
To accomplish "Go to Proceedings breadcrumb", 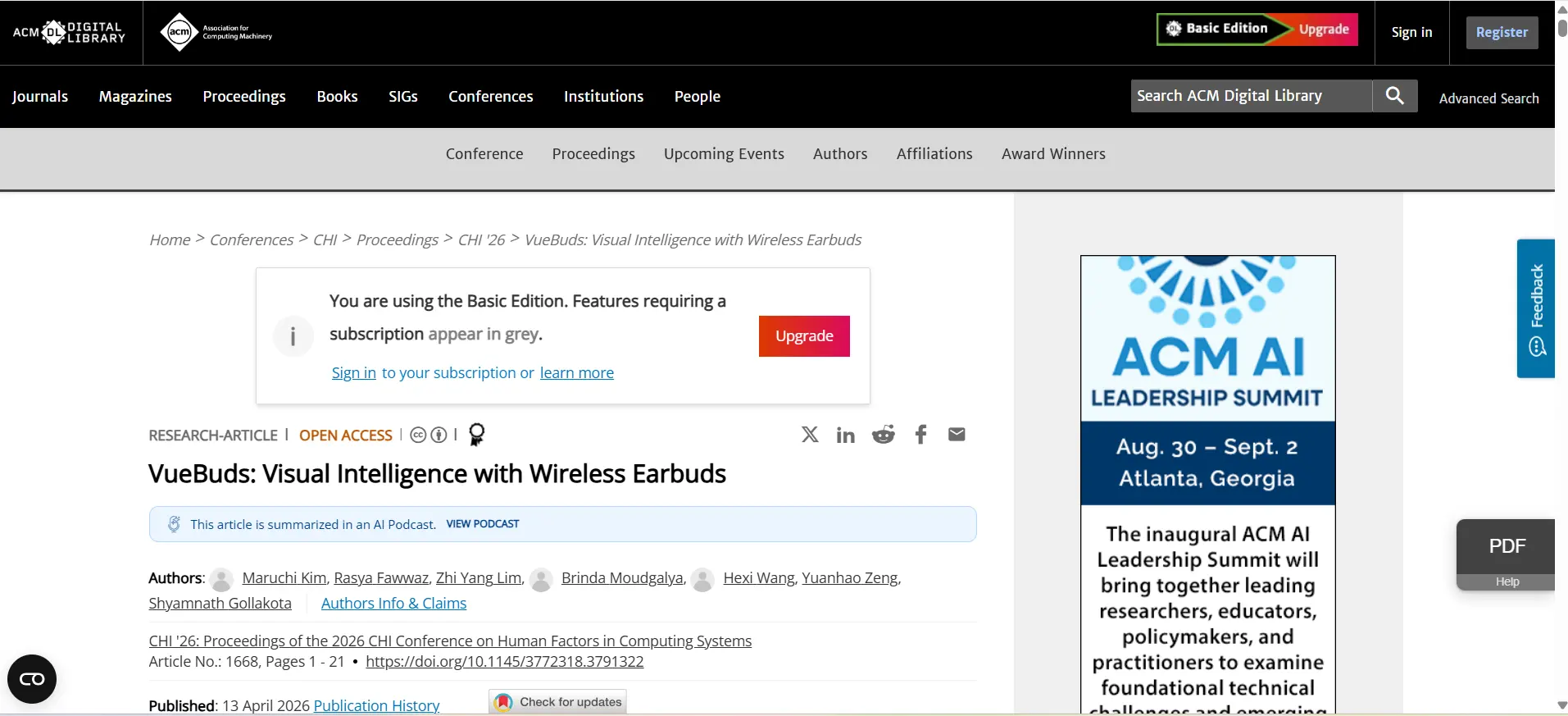I will click(x=398, y=239).
